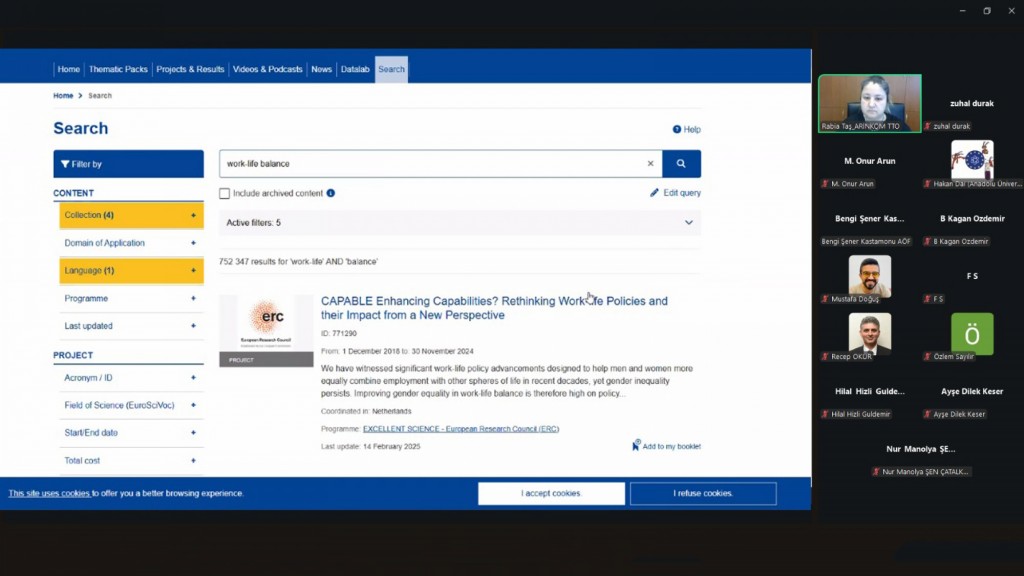Expand the Programme filter row

tap(131, 298)
